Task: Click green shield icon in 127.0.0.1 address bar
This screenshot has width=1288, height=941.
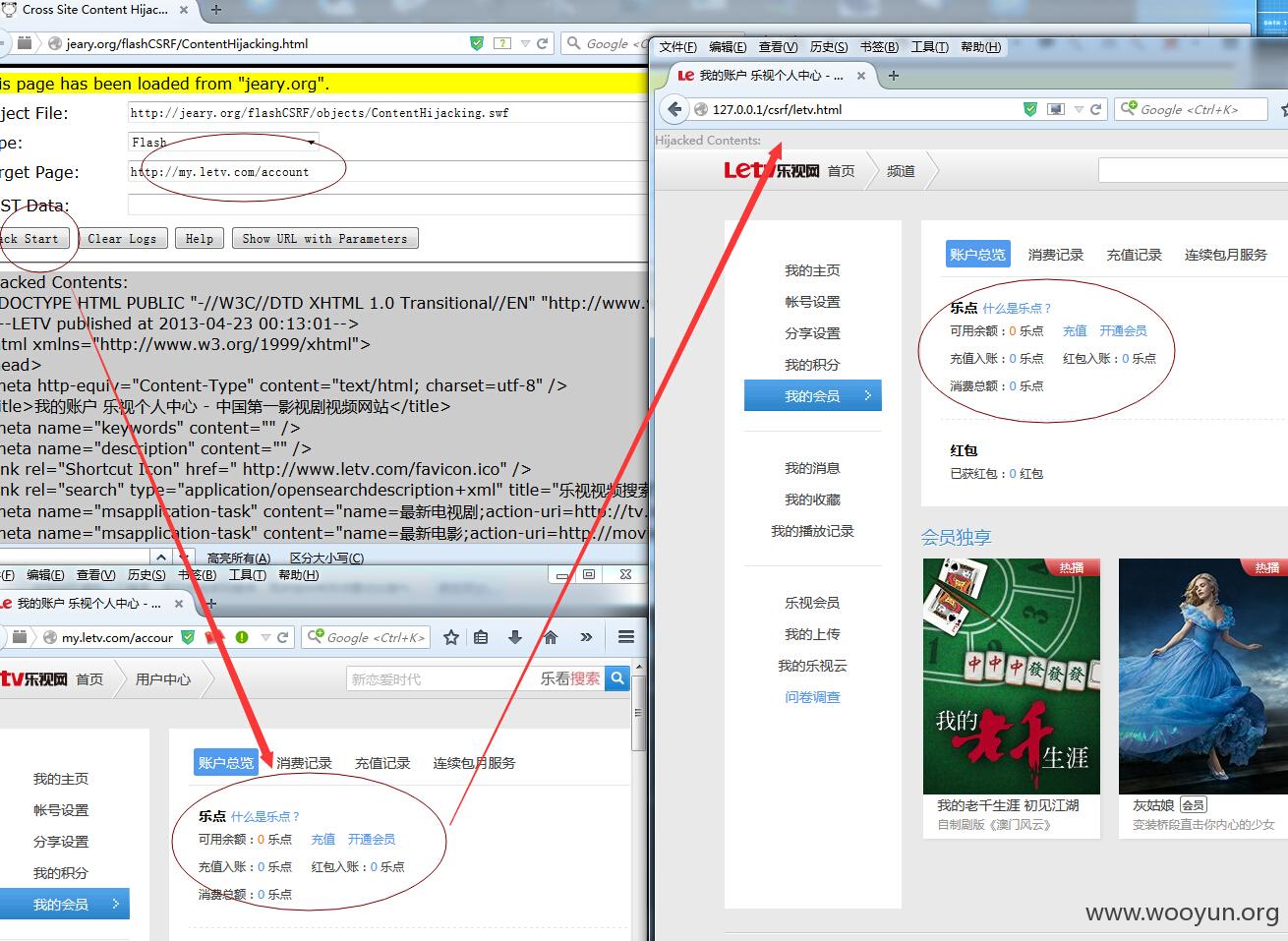Action: 1030,109
